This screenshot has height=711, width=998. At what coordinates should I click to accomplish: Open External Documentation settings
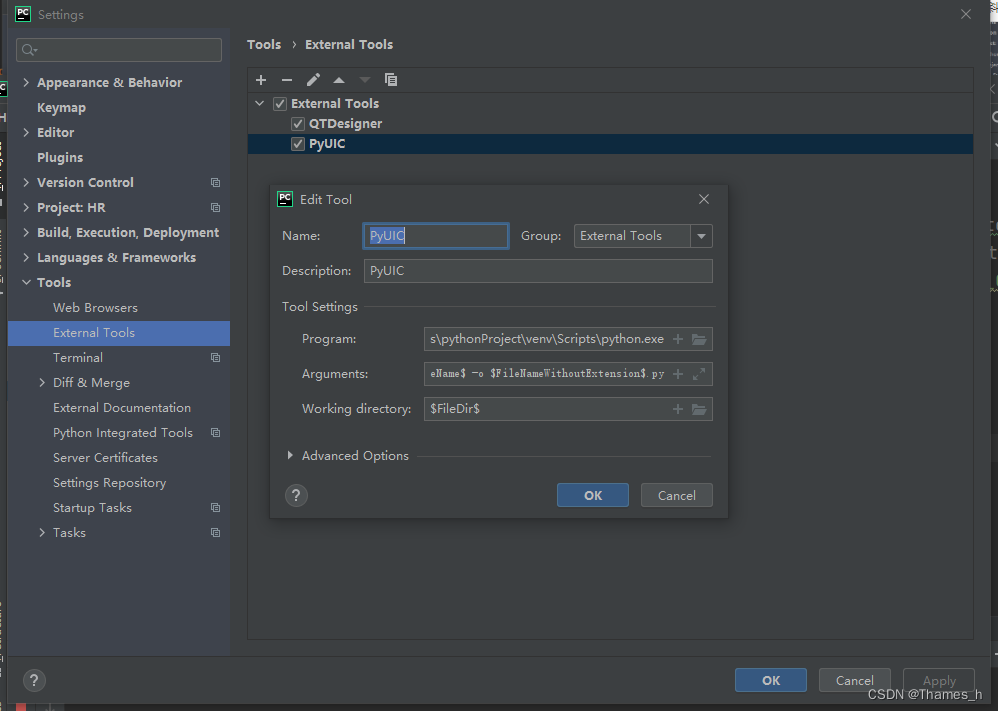[x=122, y=407]
